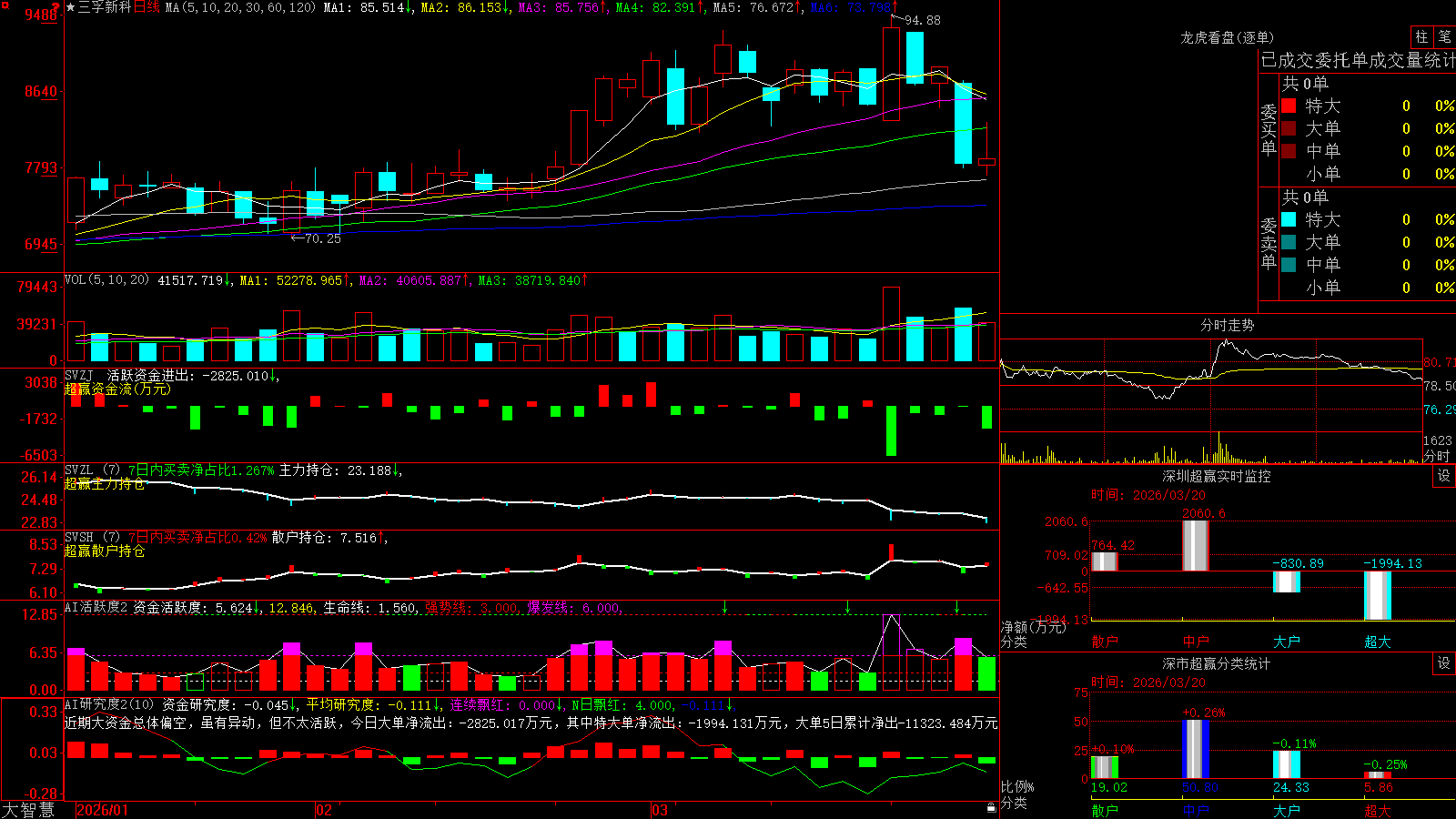The height and width of the screenshot is (819, 1456).
Task: Open 设 settings for 深圳超赢实时监控
Action: (1444, 476)
